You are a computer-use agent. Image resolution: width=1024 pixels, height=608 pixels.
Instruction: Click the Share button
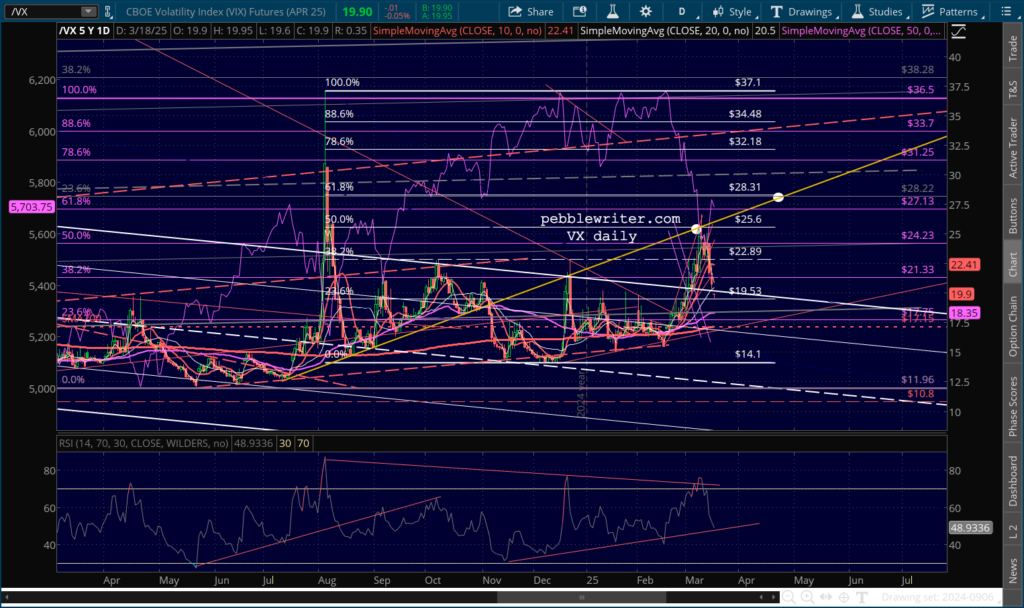click(x=531, y=12)
